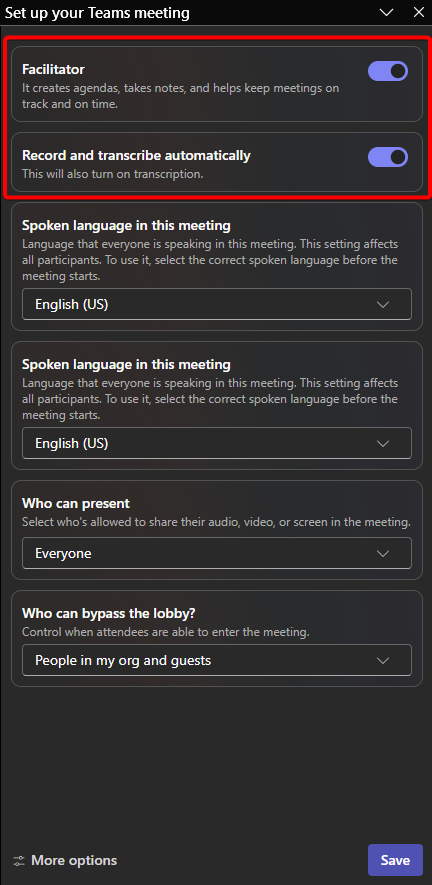Click 'Control when attendees are able to enter' description
Screen dimensions: 432x885
click(x=165, y=632)
